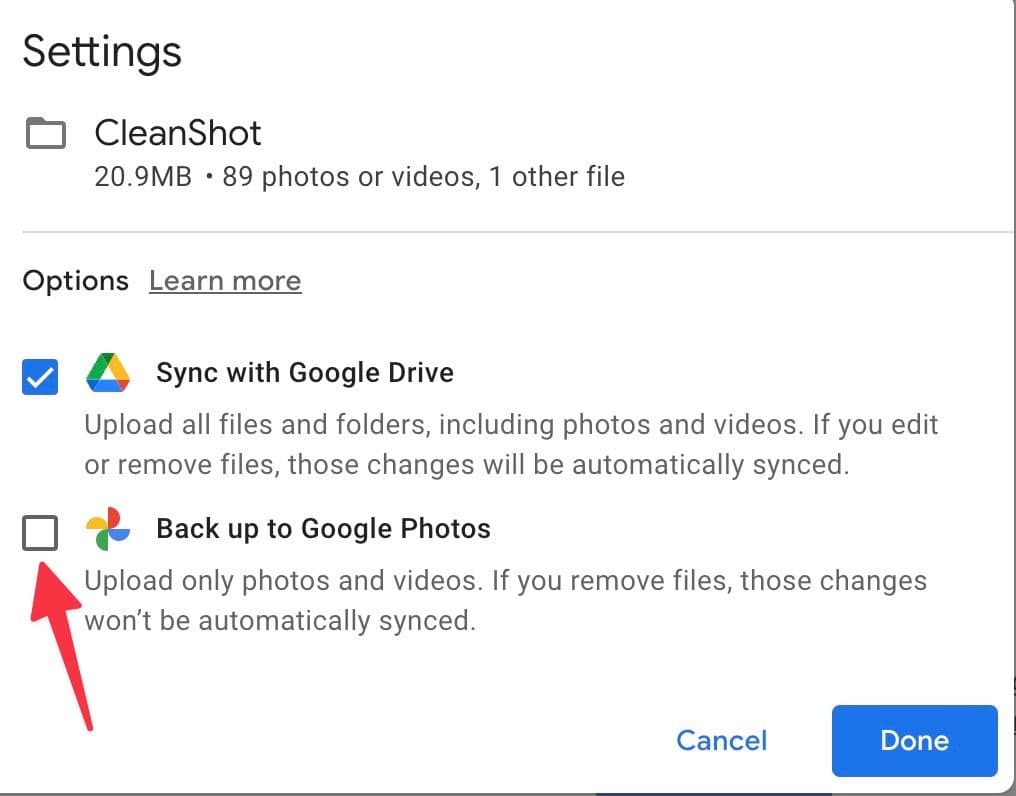
Task: Click the checked blue checkbox
Action: click(x=40, y=377)
